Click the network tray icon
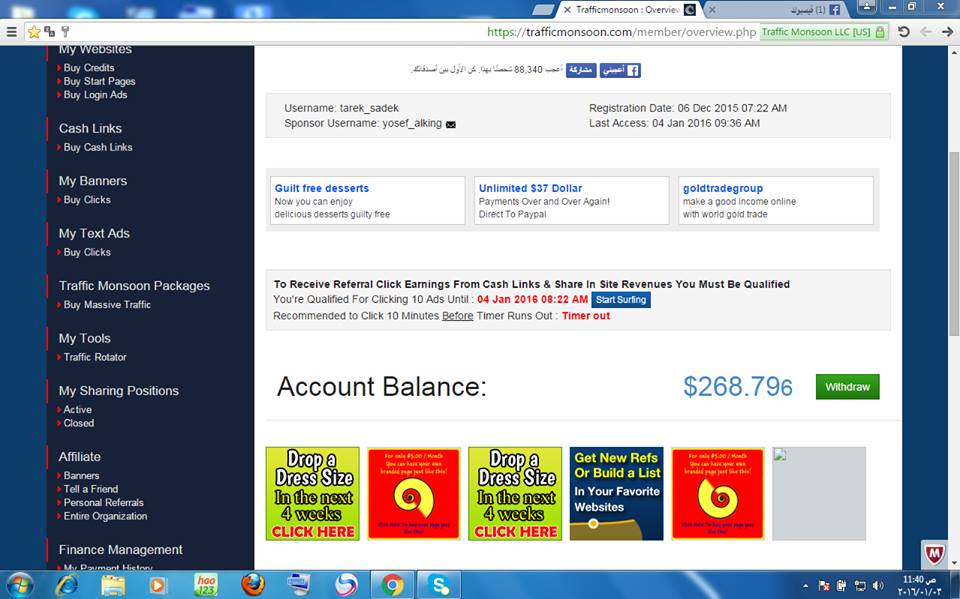 coord(860,586)
